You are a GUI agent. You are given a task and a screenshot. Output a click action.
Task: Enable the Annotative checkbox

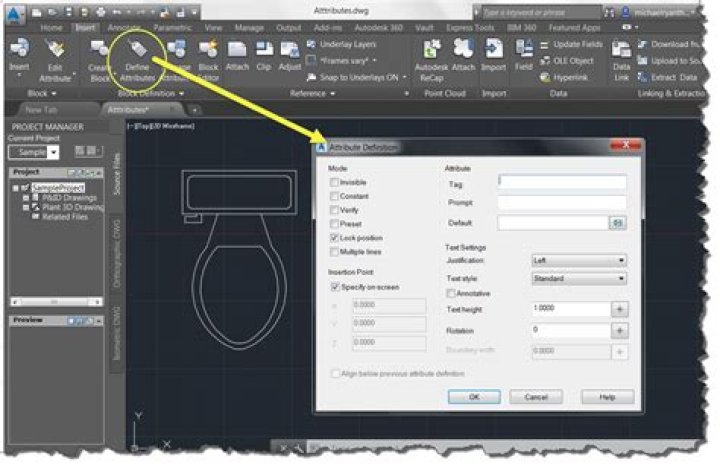tap(451, 293)
